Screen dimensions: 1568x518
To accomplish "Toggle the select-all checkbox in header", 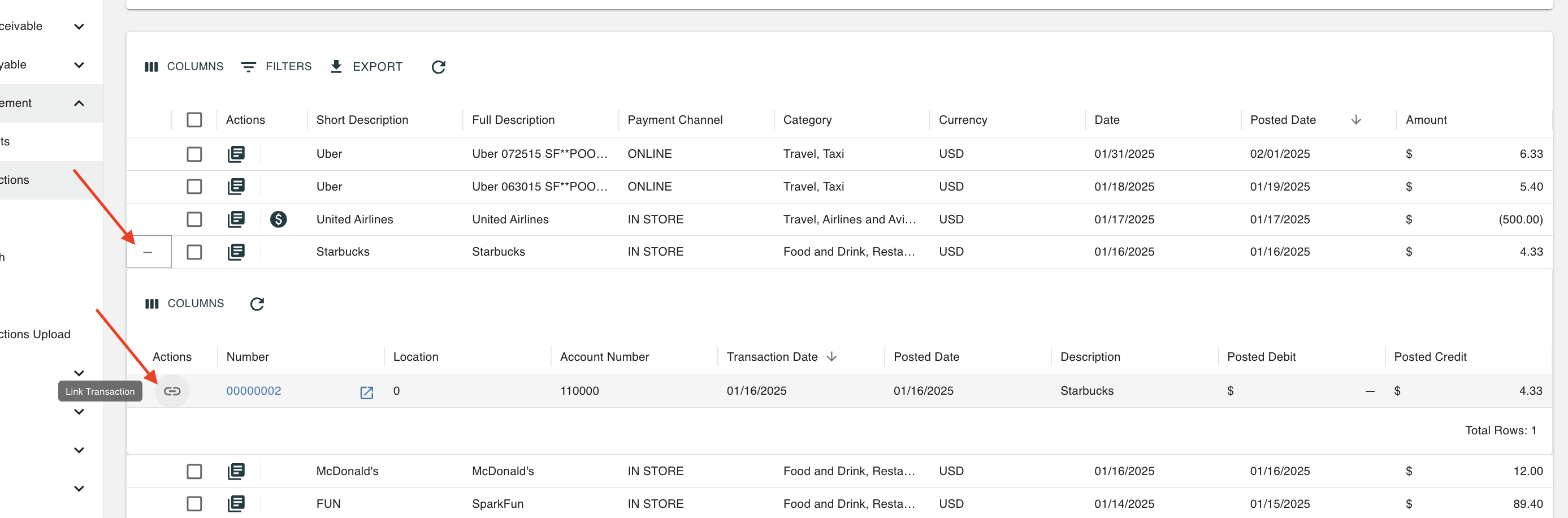I will tap(194, 120).
